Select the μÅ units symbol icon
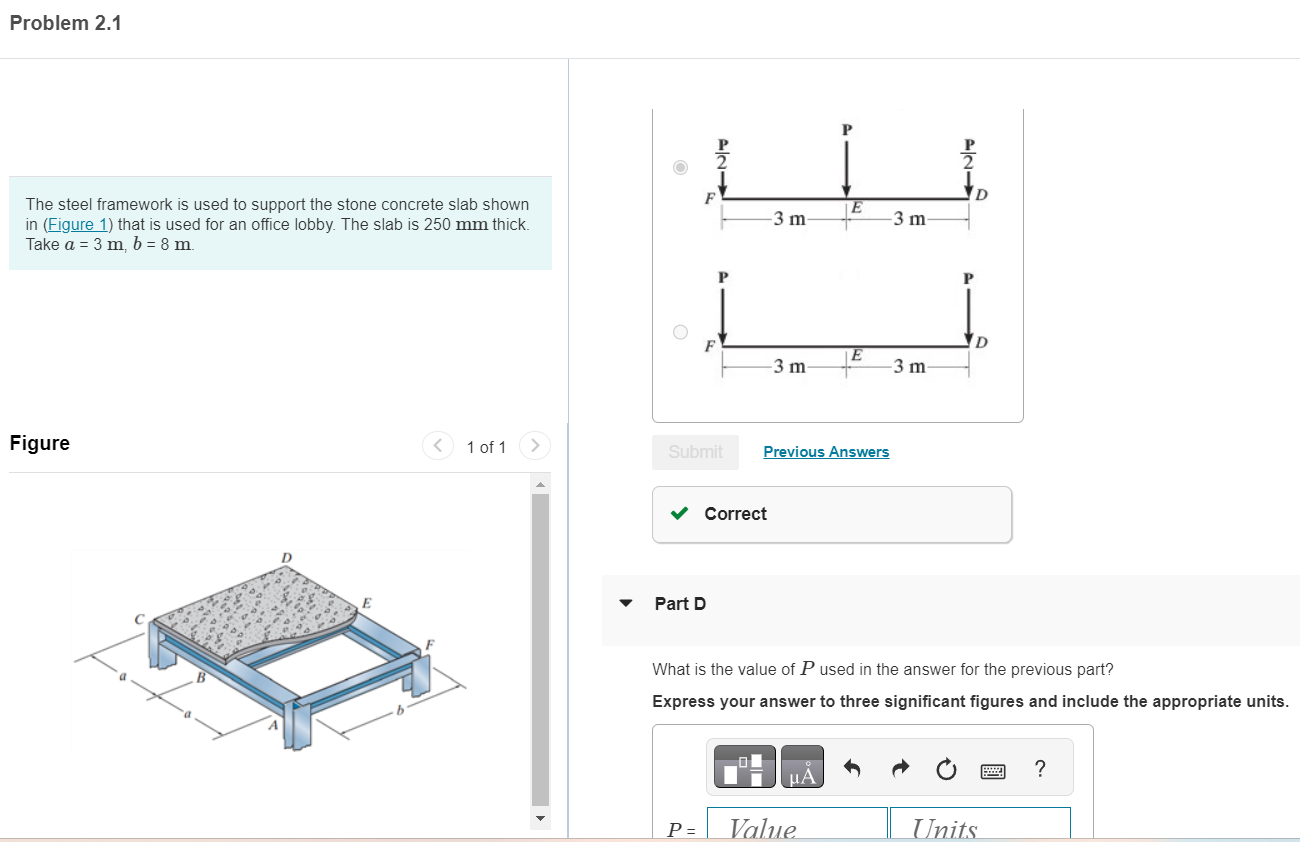Image resolution: width=1300 pixels, height=842 pixels. [x=801, y=766]
